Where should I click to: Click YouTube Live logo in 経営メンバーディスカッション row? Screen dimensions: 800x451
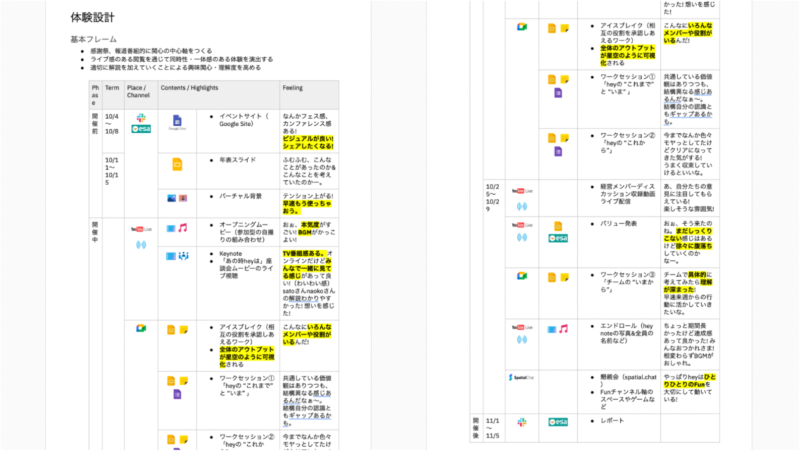[522, 191]
